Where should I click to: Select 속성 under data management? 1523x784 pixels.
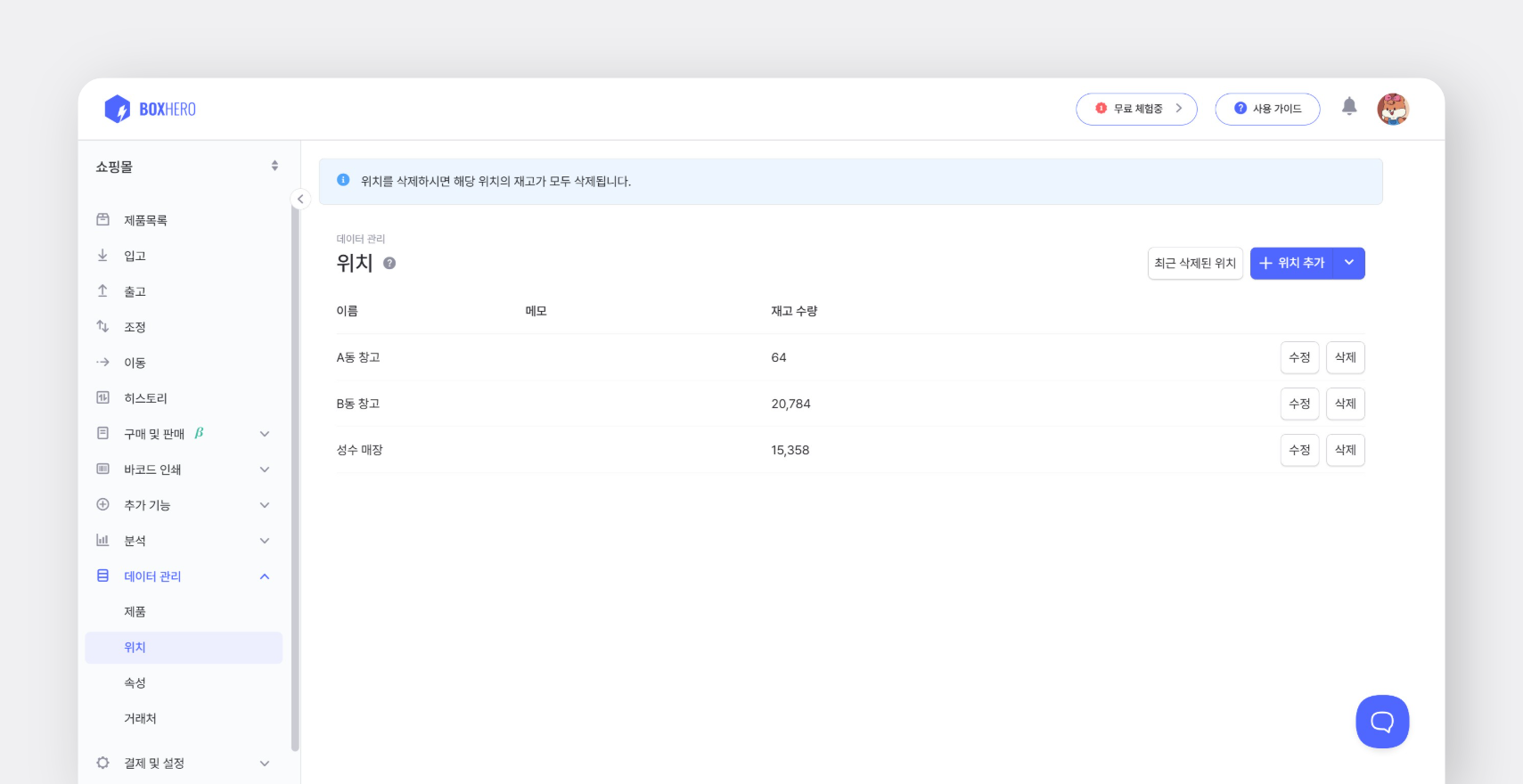tap(135, 683)
